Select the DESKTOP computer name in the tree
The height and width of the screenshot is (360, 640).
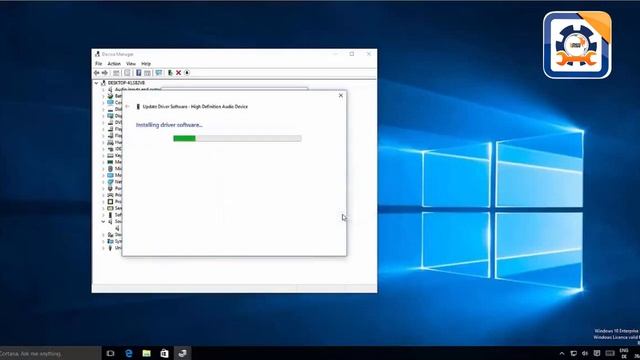tap(126, 83)
